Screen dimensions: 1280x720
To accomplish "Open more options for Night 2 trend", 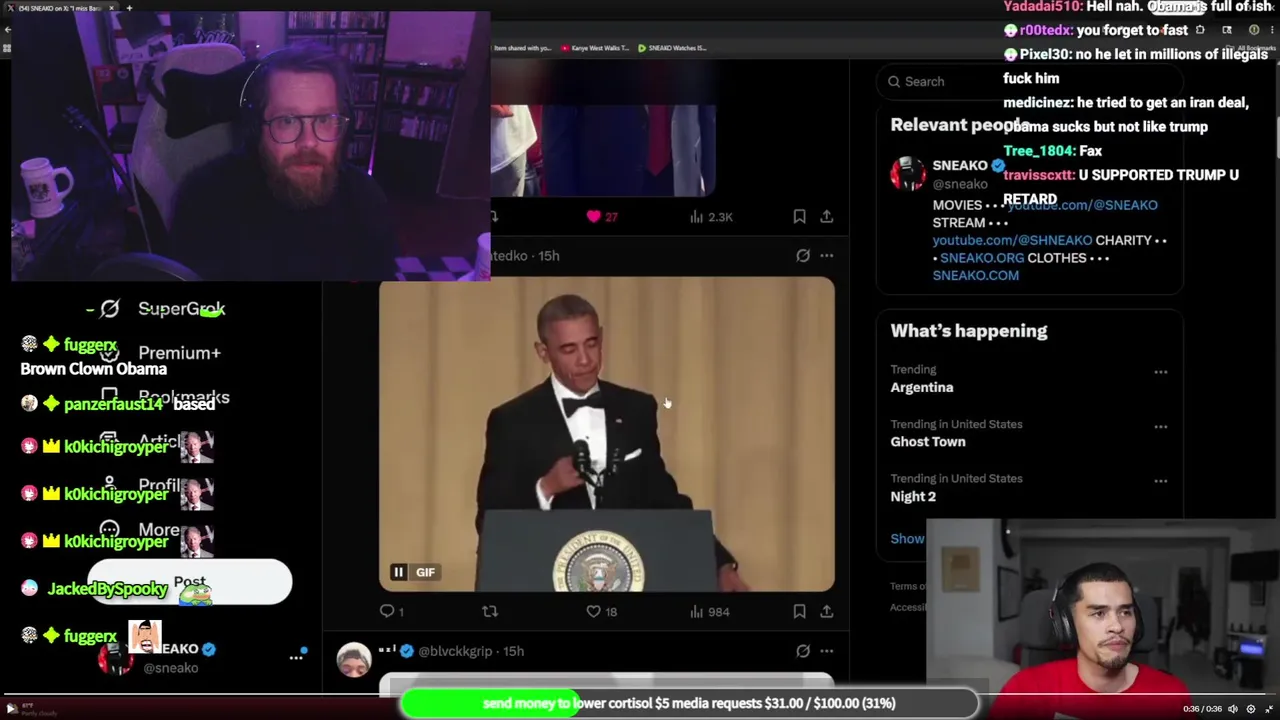I will coord(1161,480).
